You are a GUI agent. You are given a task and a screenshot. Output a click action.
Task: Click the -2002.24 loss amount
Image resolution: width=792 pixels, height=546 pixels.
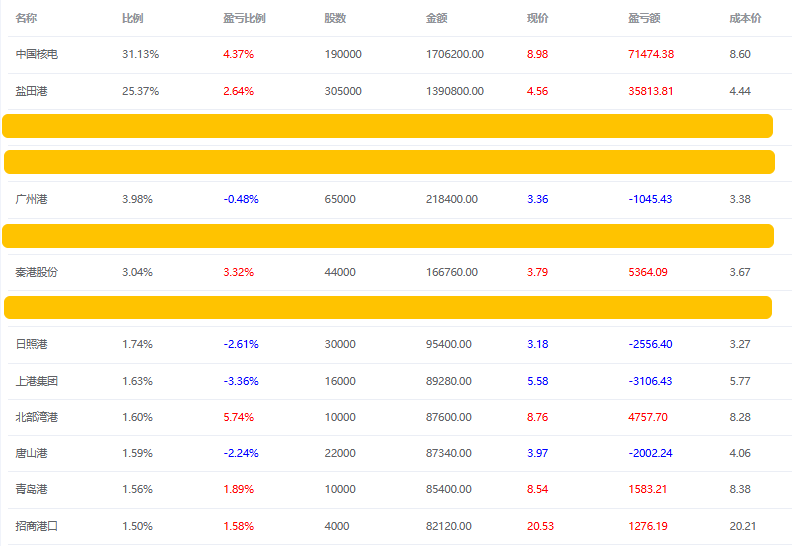(x=650, y=453)
